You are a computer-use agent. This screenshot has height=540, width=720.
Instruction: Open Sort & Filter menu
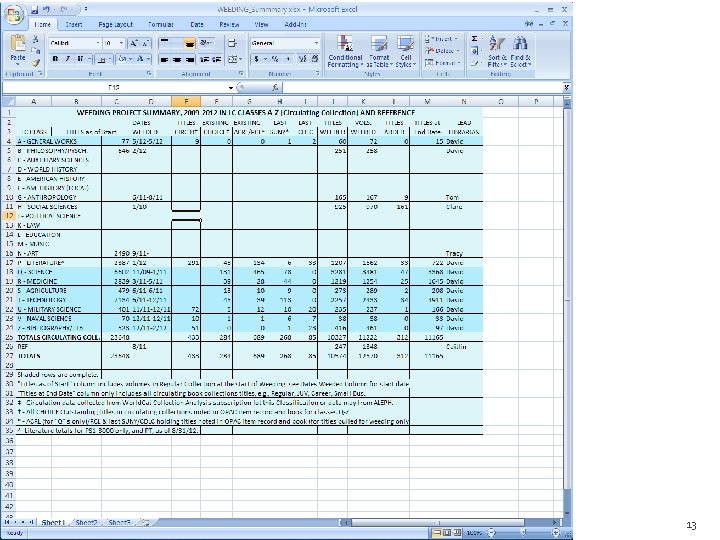[497, 51]
